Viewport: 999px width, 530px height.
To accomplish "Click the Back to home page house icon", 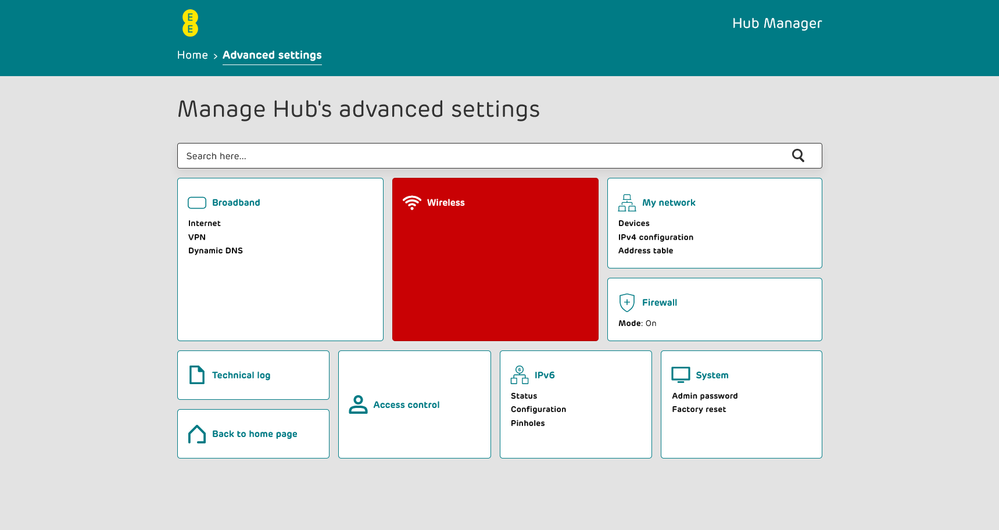I will click(197, 434).
